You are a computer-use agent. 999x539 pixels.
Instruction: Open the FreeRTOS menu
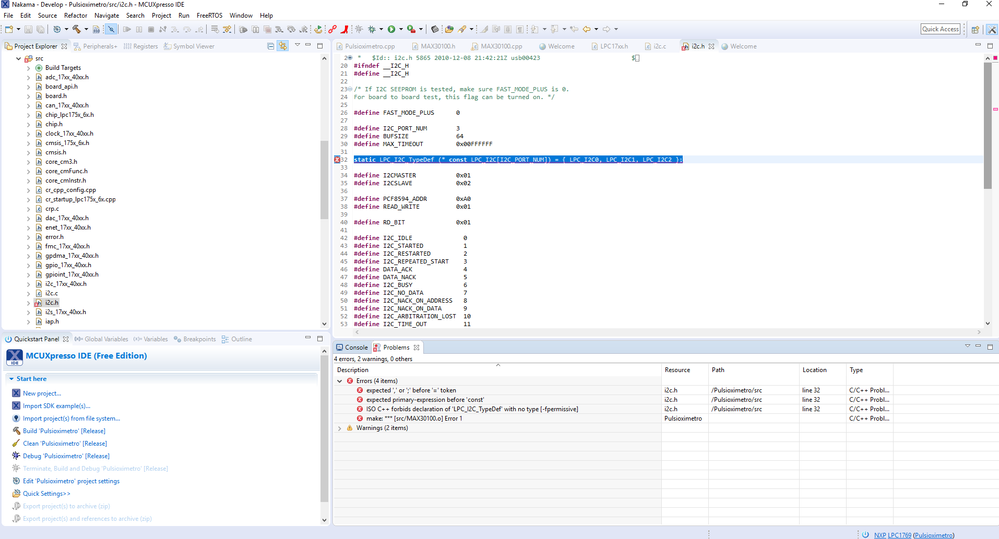[x=209, y=16]
